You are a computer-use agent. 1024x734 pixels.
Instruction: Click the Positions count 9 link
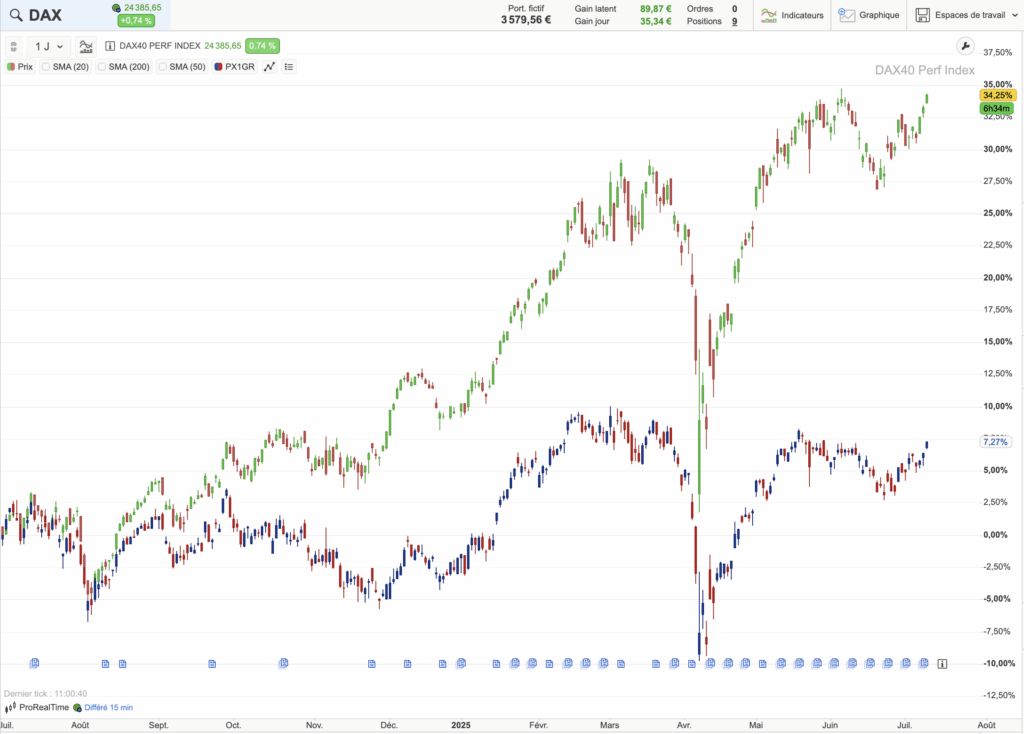(x=735, y=22)
